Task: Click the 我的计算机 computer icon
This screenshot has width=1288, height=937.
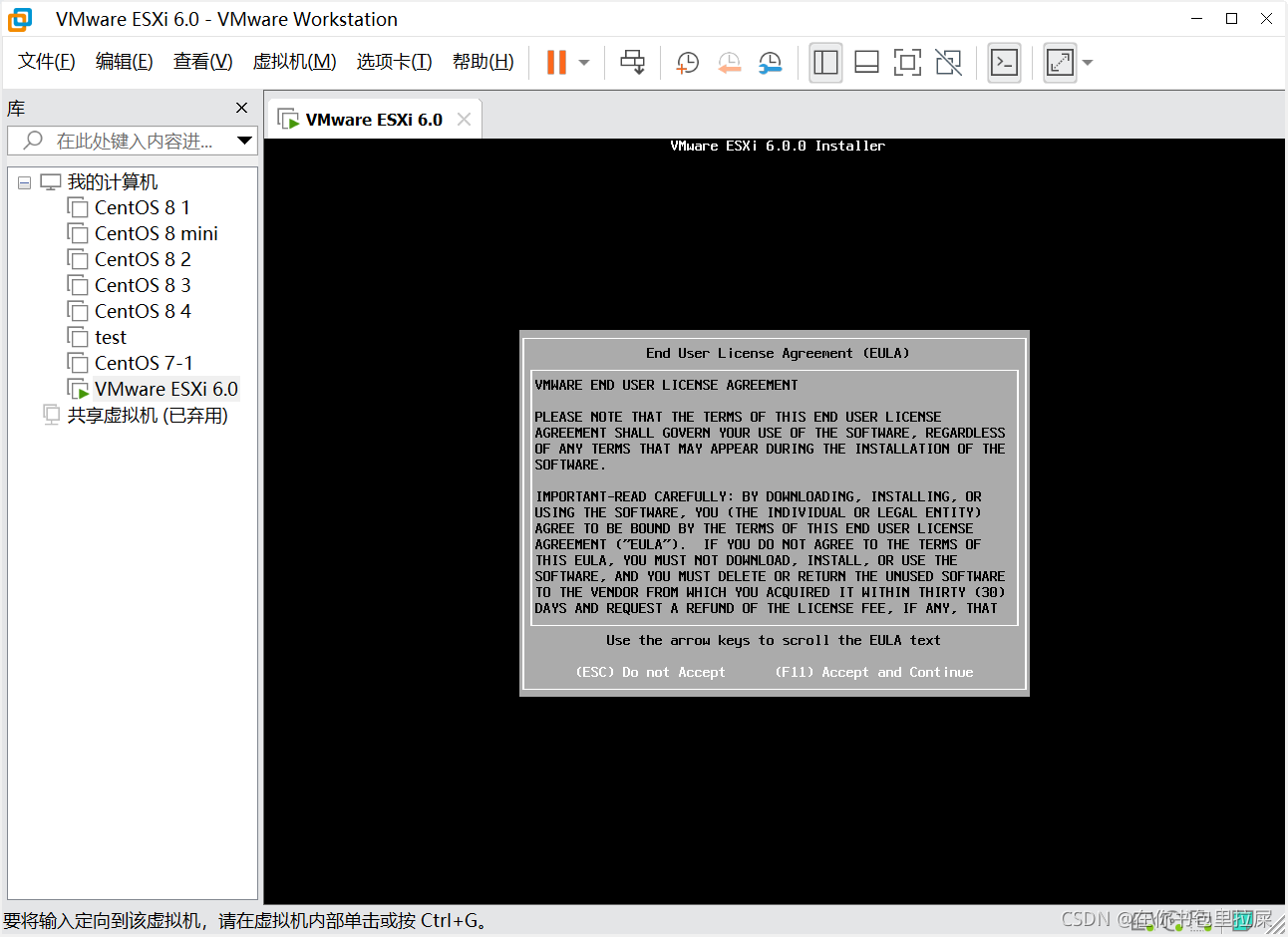Action: [x=51, y=182]
